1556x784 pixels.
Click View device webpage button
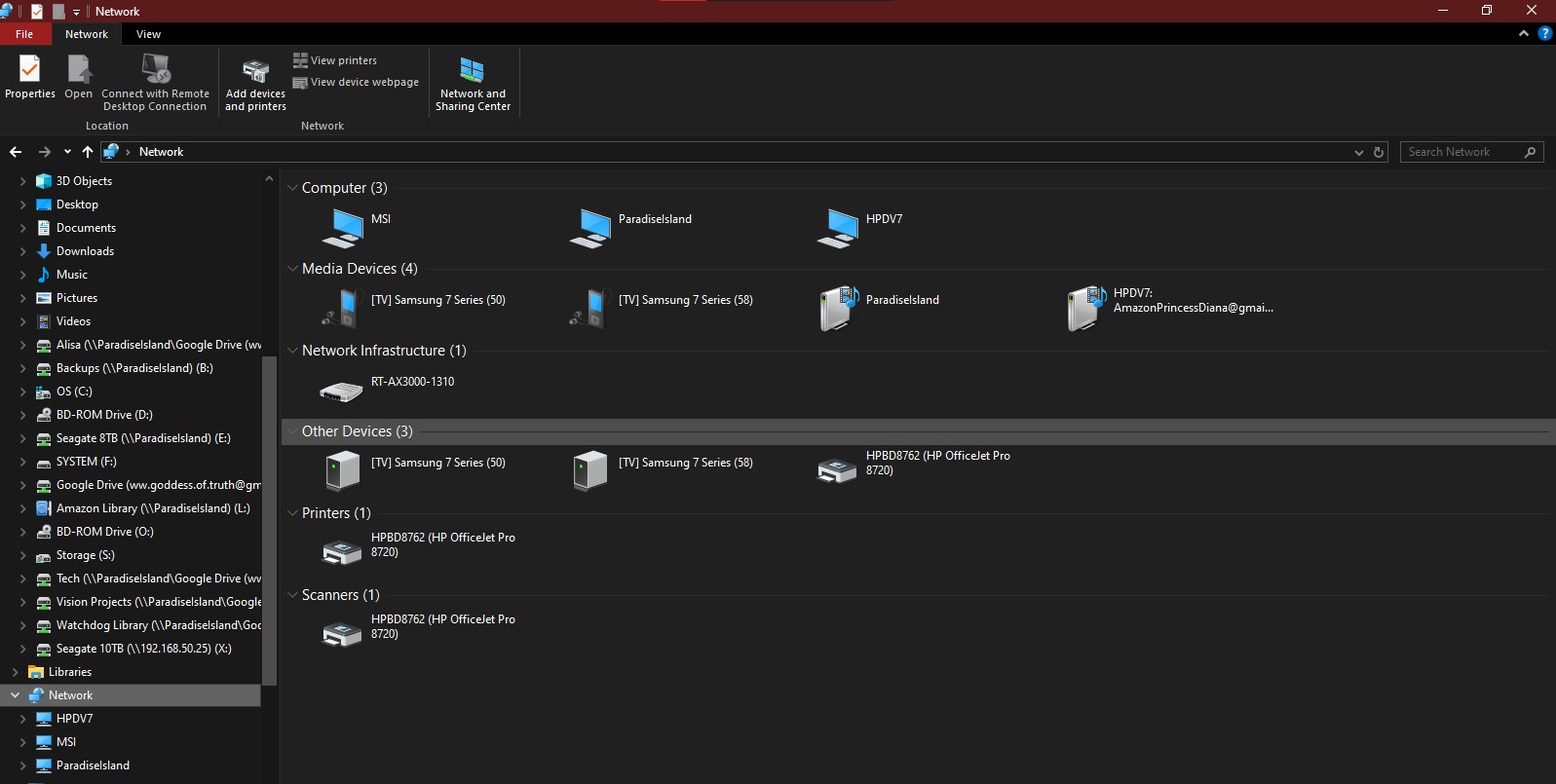point(356,83)
